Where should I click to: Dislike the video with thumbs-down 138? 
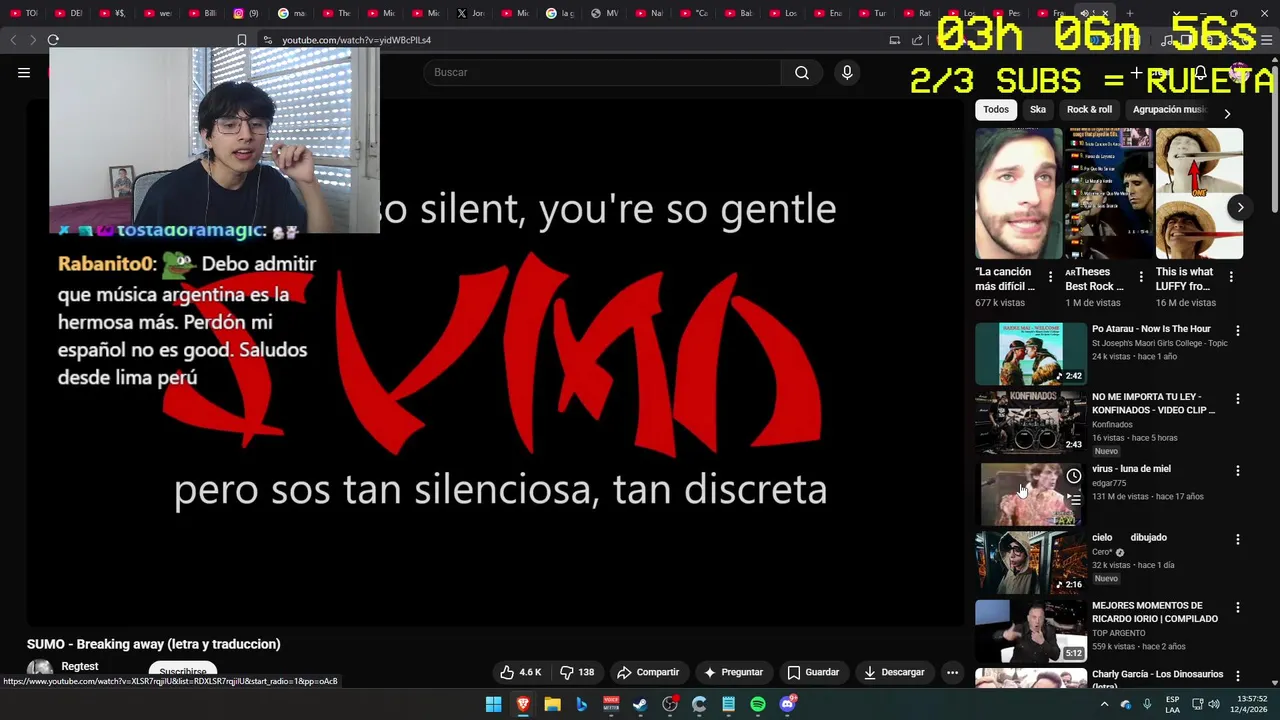[x=577, y=672]
